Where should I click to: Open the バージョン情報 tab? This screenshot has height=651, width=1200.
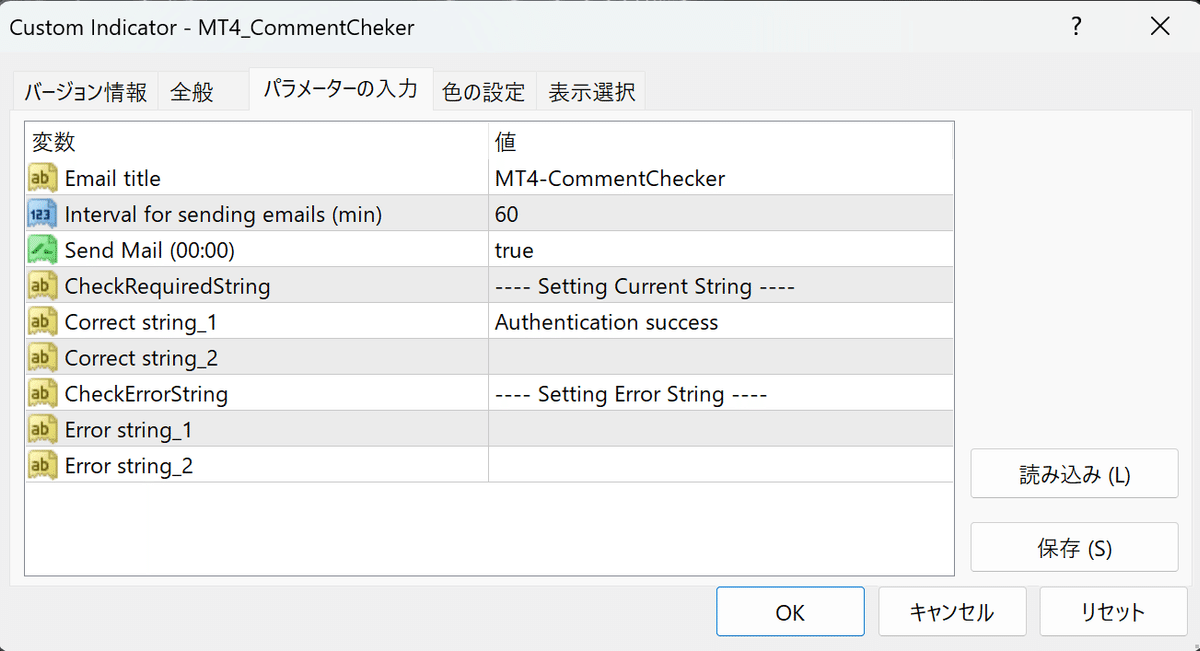pyautogui.click(x=86, y=92)
